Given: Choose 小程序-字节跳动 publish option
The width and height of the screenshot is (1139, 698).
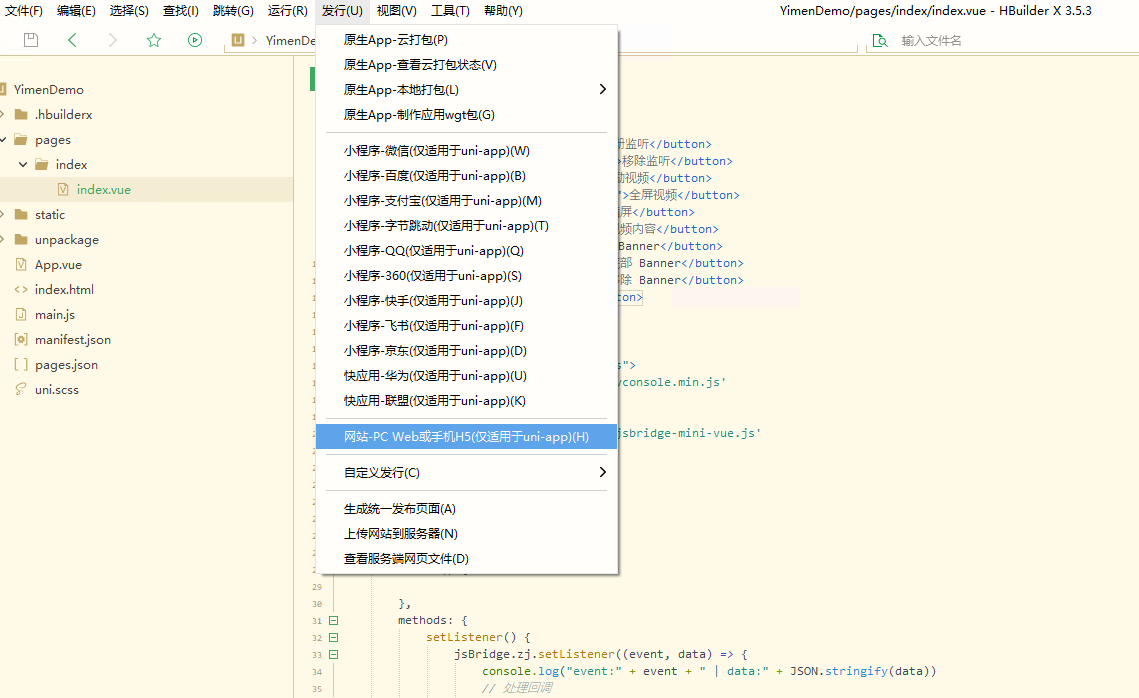Looking at the screenshot, I should point(466,226).
